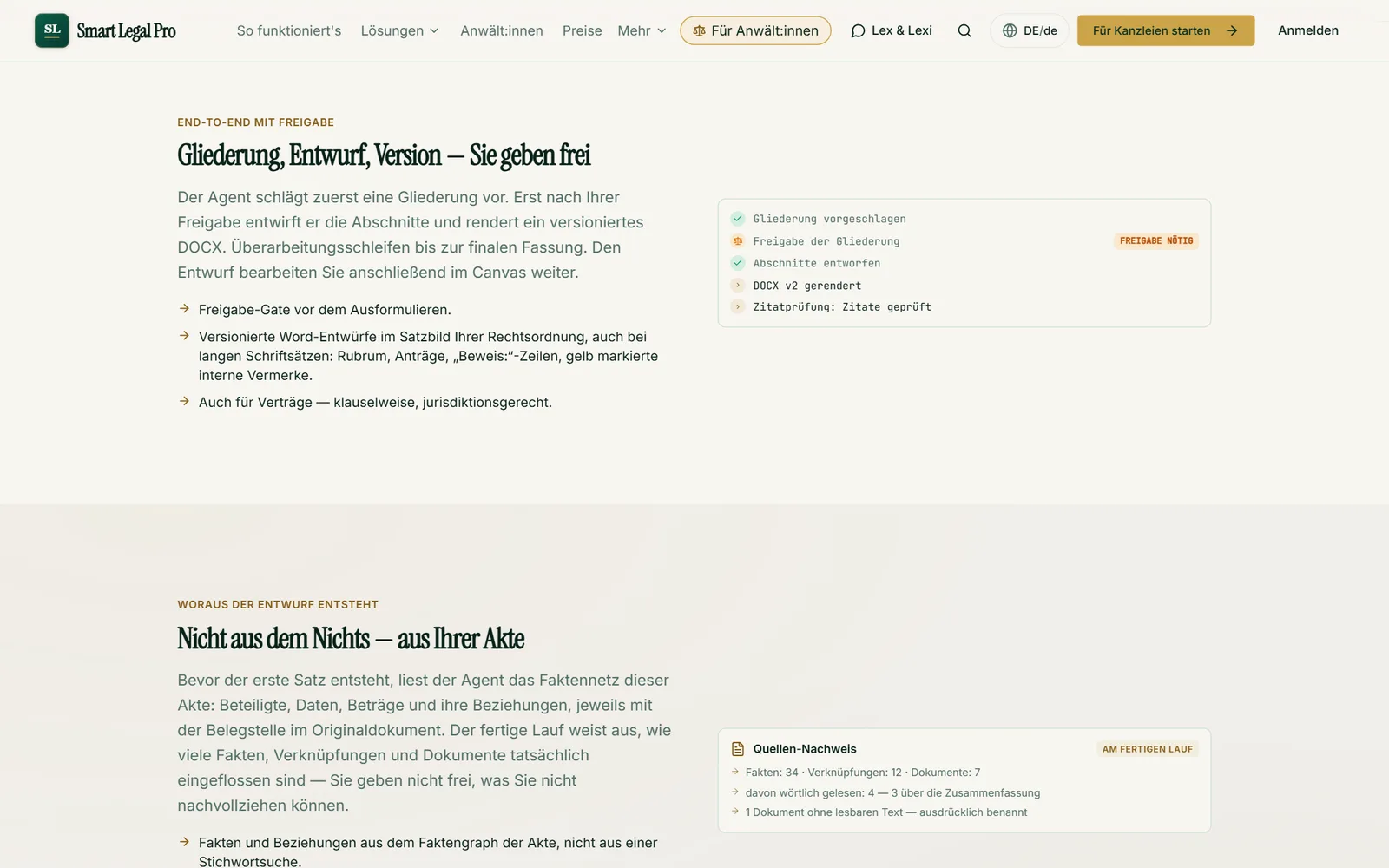The width and height of the screenshot is (1389, 868).
Task: Click the globe language icon
Action: (x=1010, y=30)
